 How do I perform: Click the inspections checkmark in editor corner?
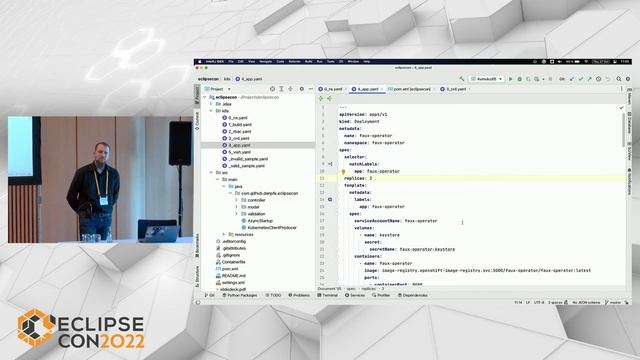tap(621, 108)
